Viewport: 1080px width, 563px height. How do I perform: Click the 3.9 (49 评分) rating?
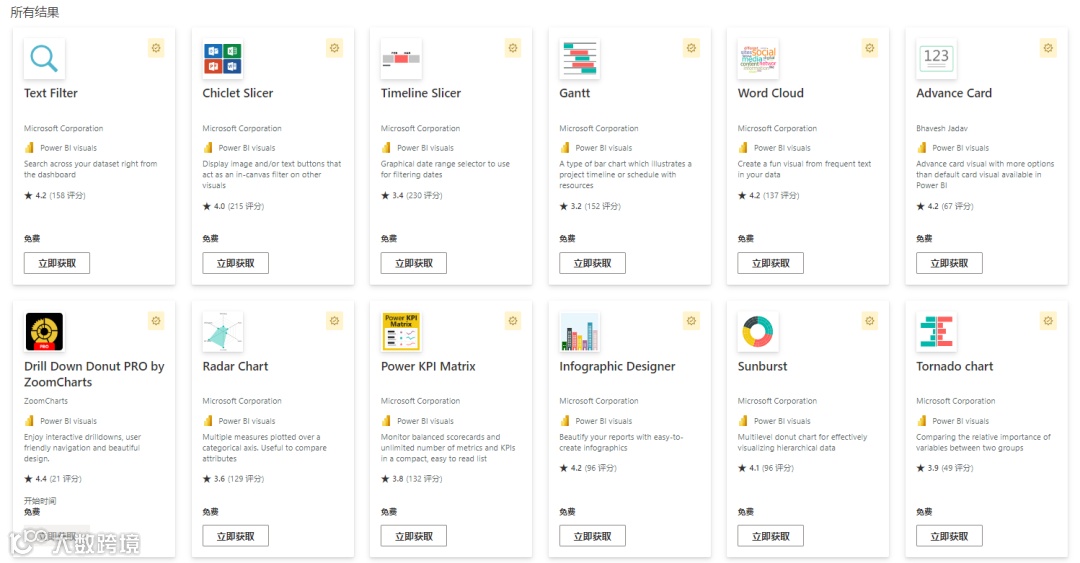pyautogui.click(x=945, y=468)
